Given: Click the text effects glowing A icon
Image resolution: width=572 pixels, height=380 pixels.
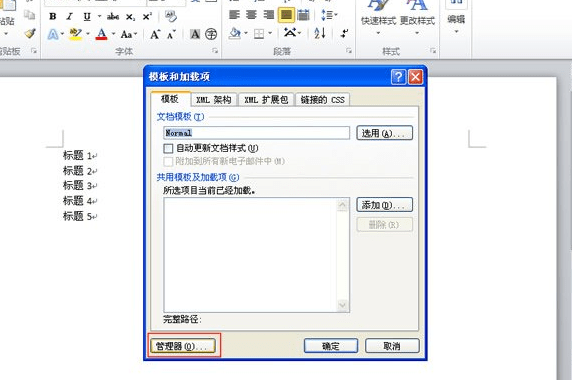Looking at the screenshot, I should tap(53, 34).
